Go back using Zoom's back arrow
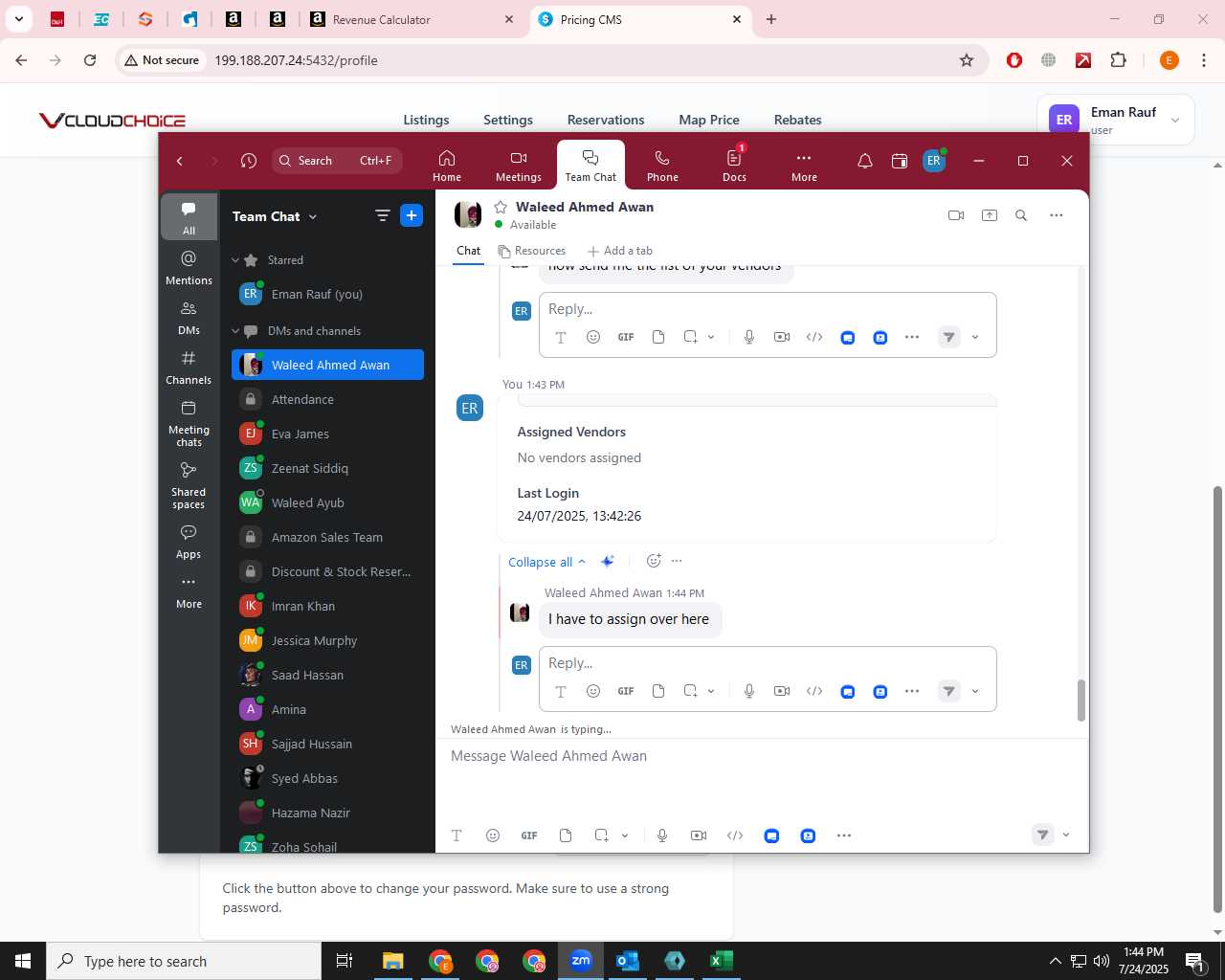This screenshot has width=1225, height=980. pos(180,161)
